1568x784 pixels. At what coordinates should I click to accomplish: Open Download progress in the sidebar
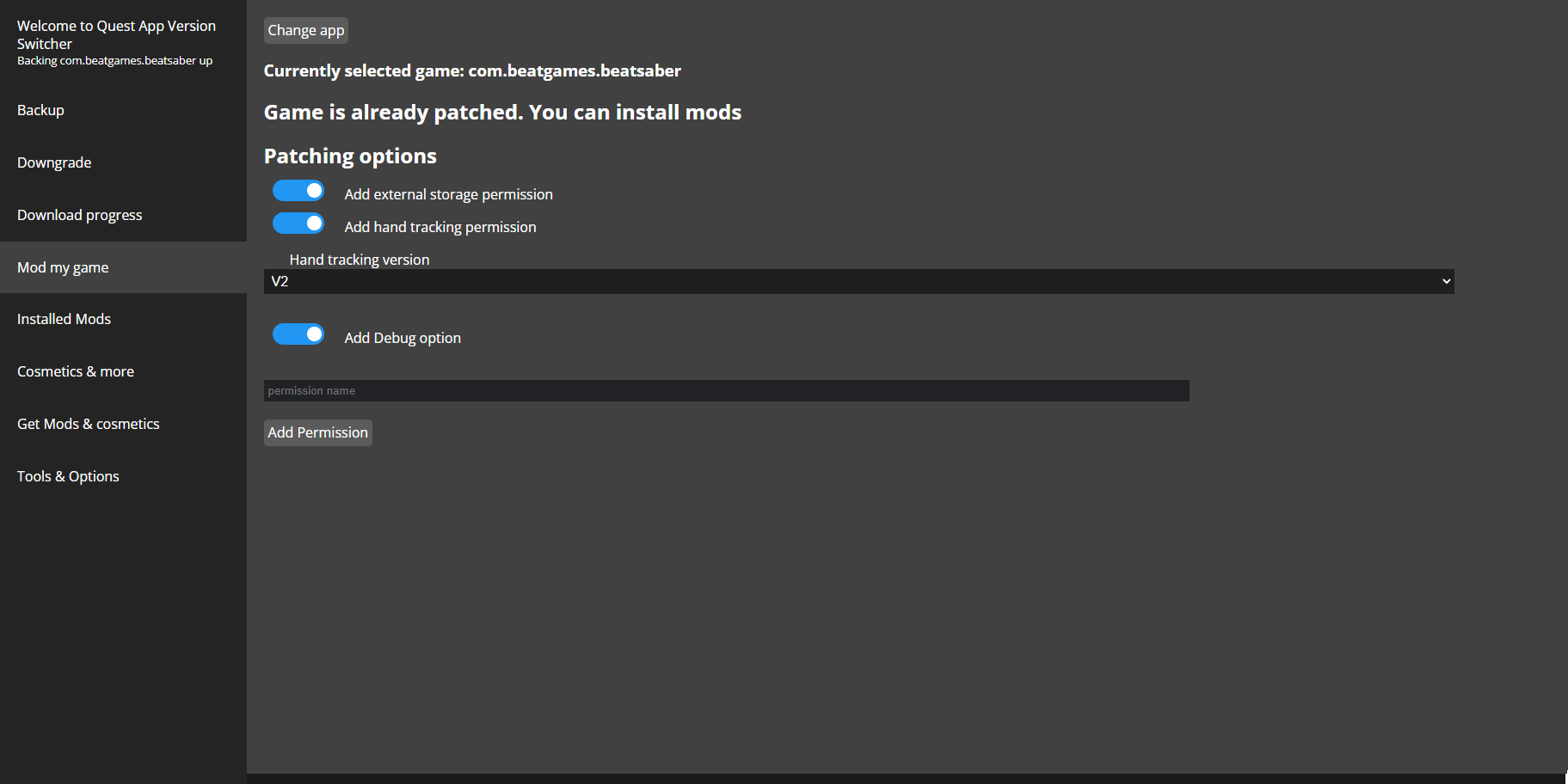79,215
